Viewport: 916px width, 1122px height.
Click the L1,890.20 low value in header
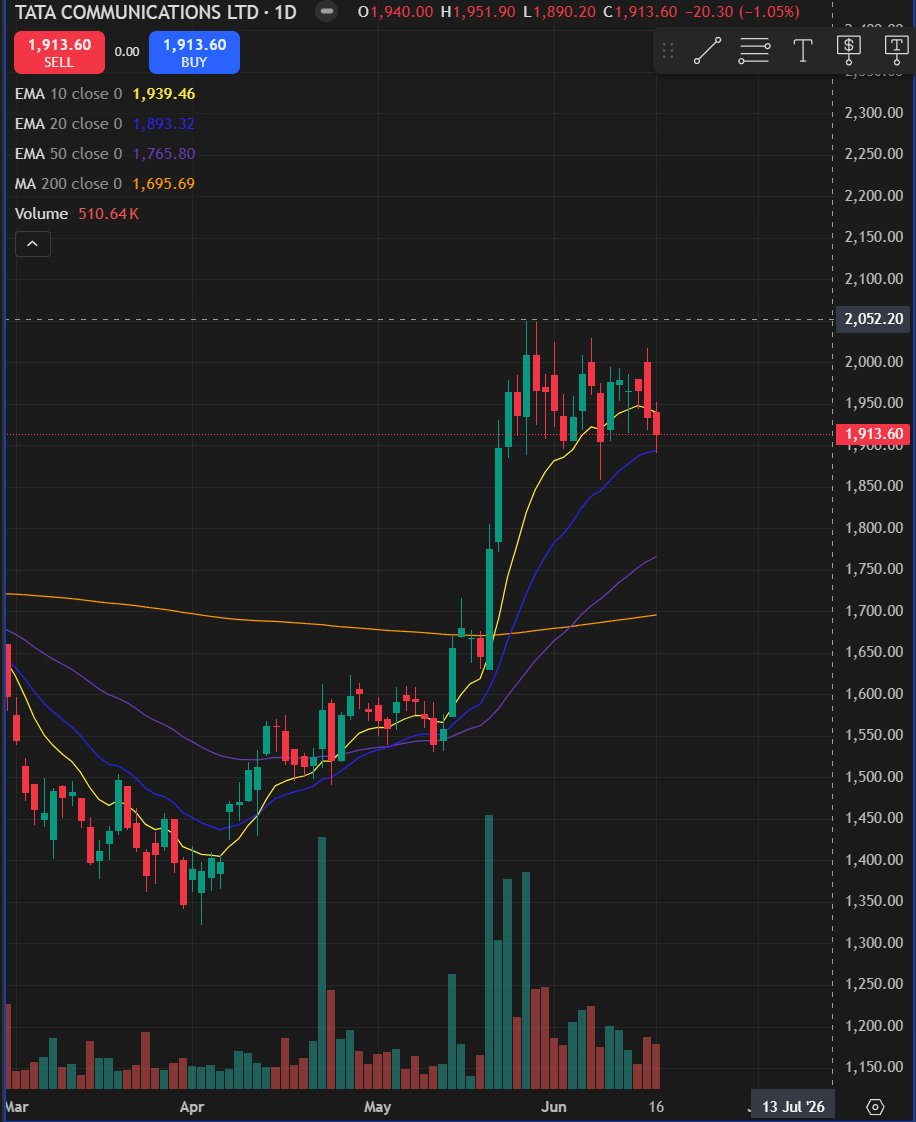(x=560, y=11)
